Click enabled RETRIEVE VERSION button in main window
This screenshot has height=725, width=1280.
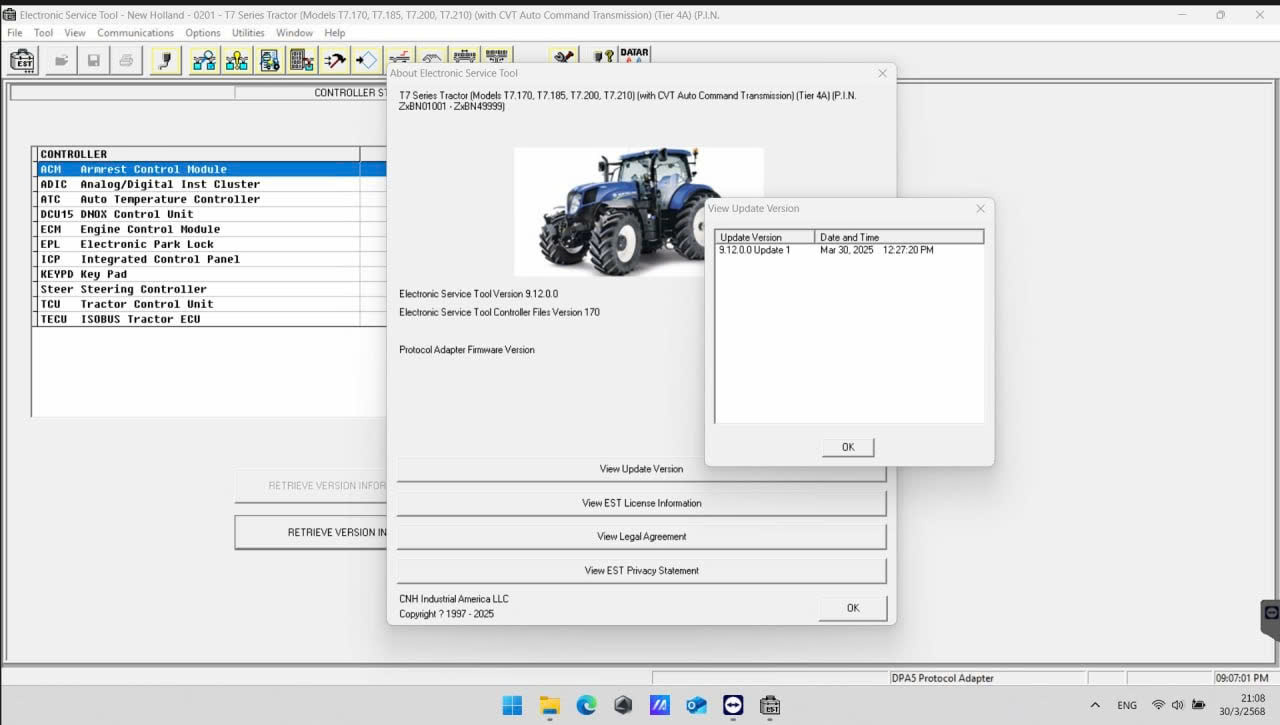coord(311,532)
